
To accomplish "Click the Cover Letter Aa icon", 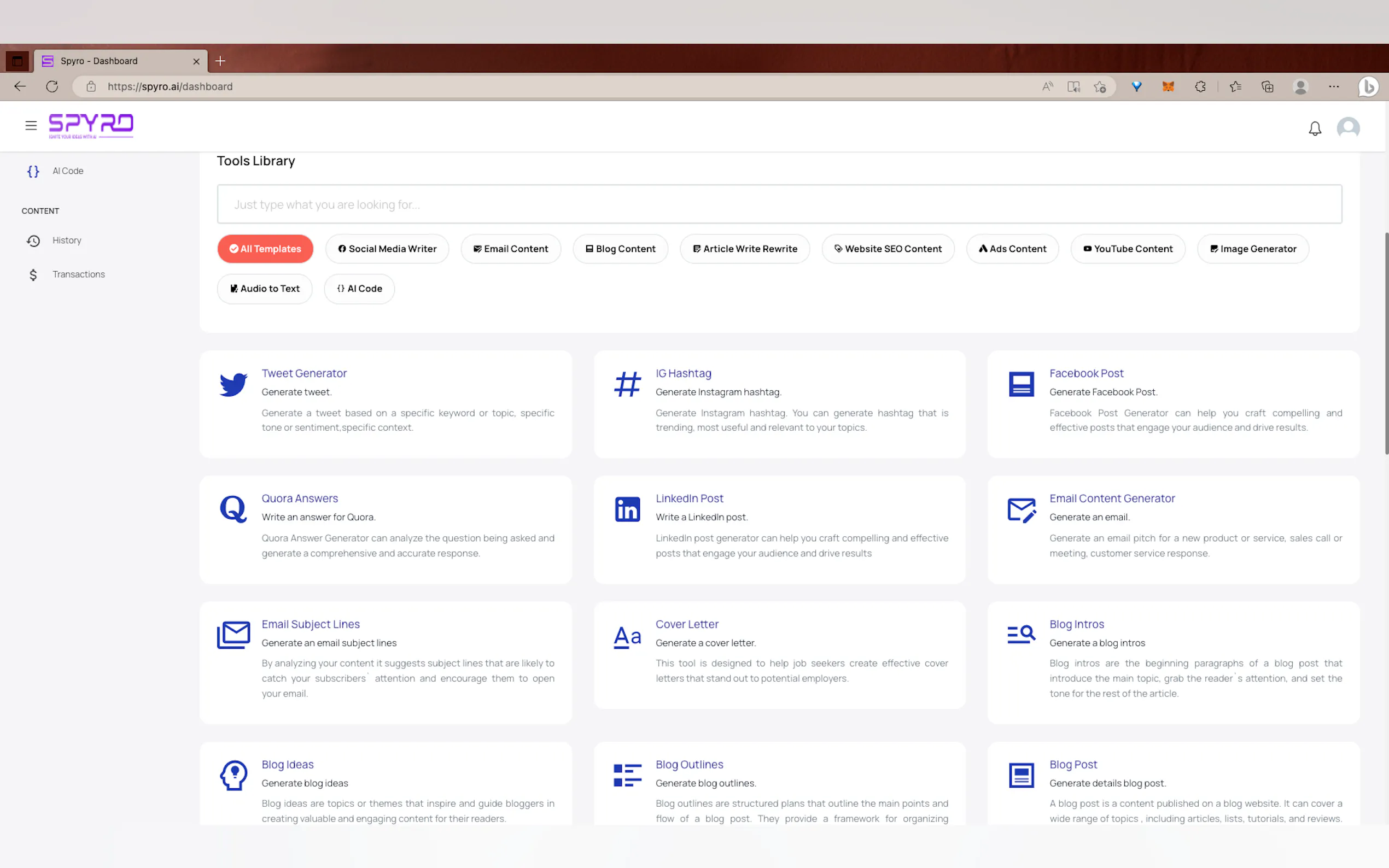I will tap(627, 636).
